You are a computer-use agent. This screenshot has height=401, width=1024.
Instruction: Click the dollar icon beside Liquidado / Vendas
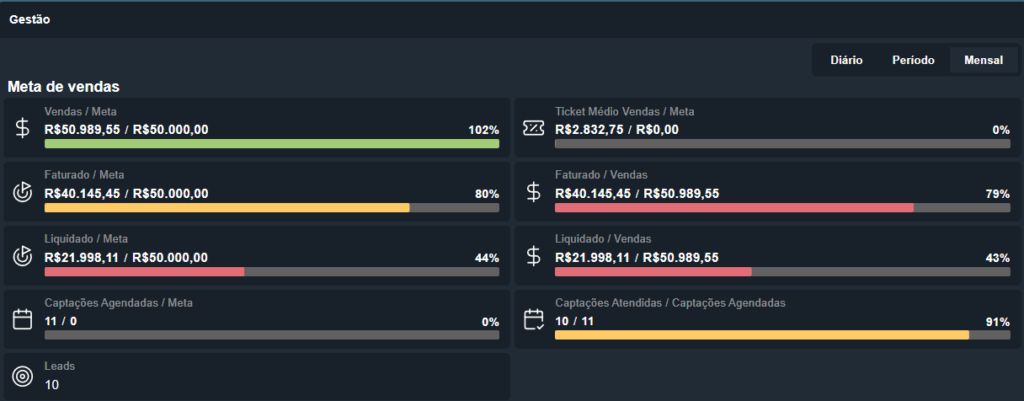point(534,256)
